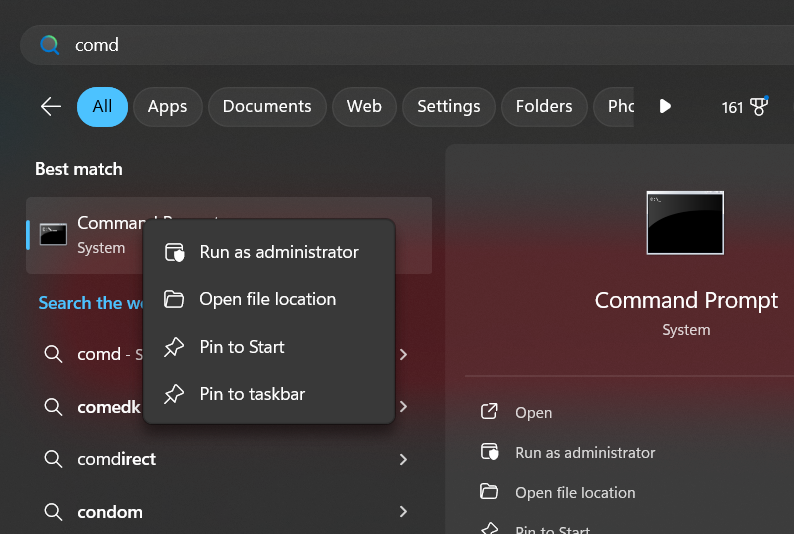Choose Open file location in context menu
This screenshot has height=534, width=794.
coord(269,299)
